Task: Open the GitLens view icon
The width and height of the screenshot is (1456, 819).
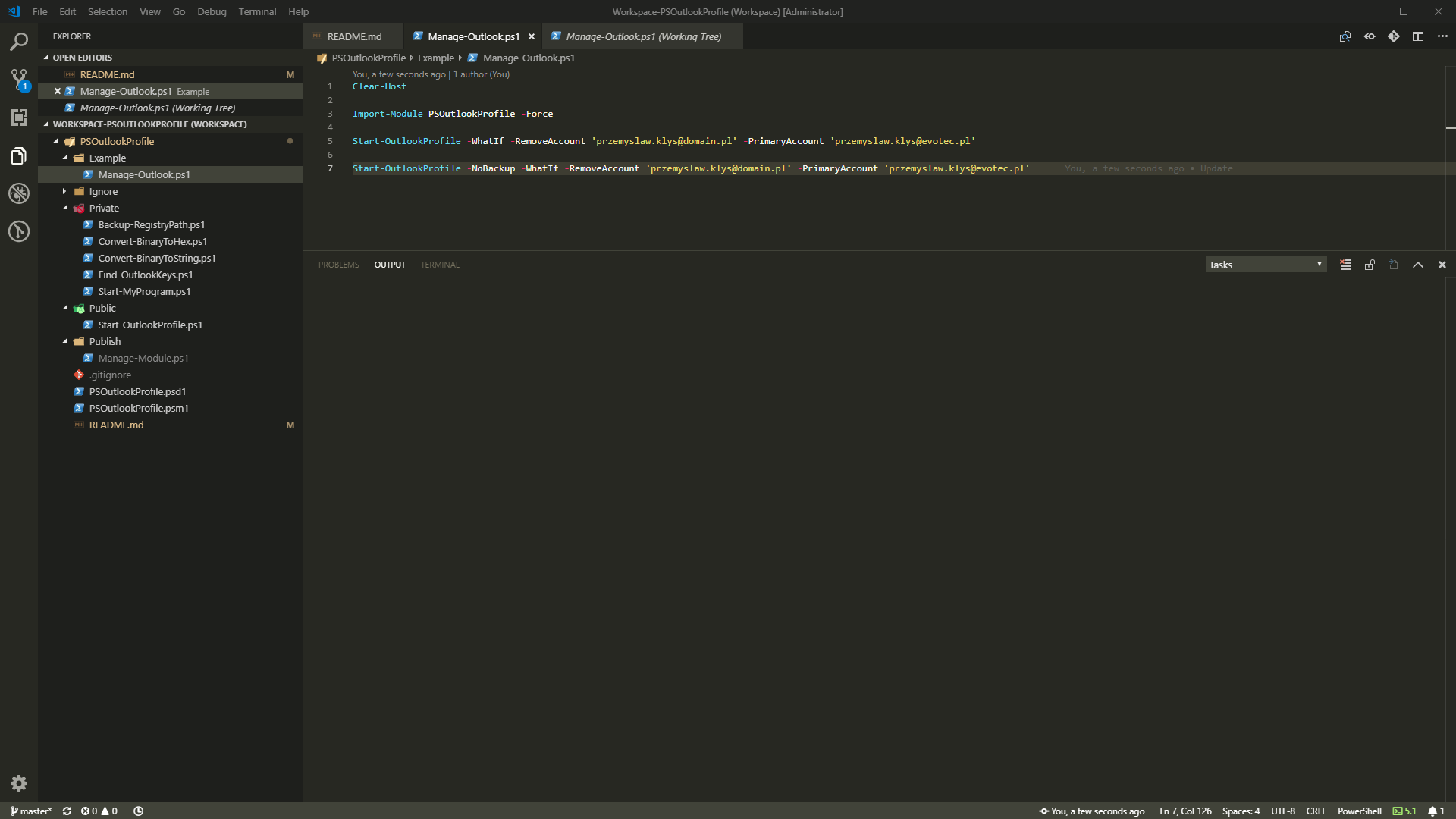Action: 19,231
